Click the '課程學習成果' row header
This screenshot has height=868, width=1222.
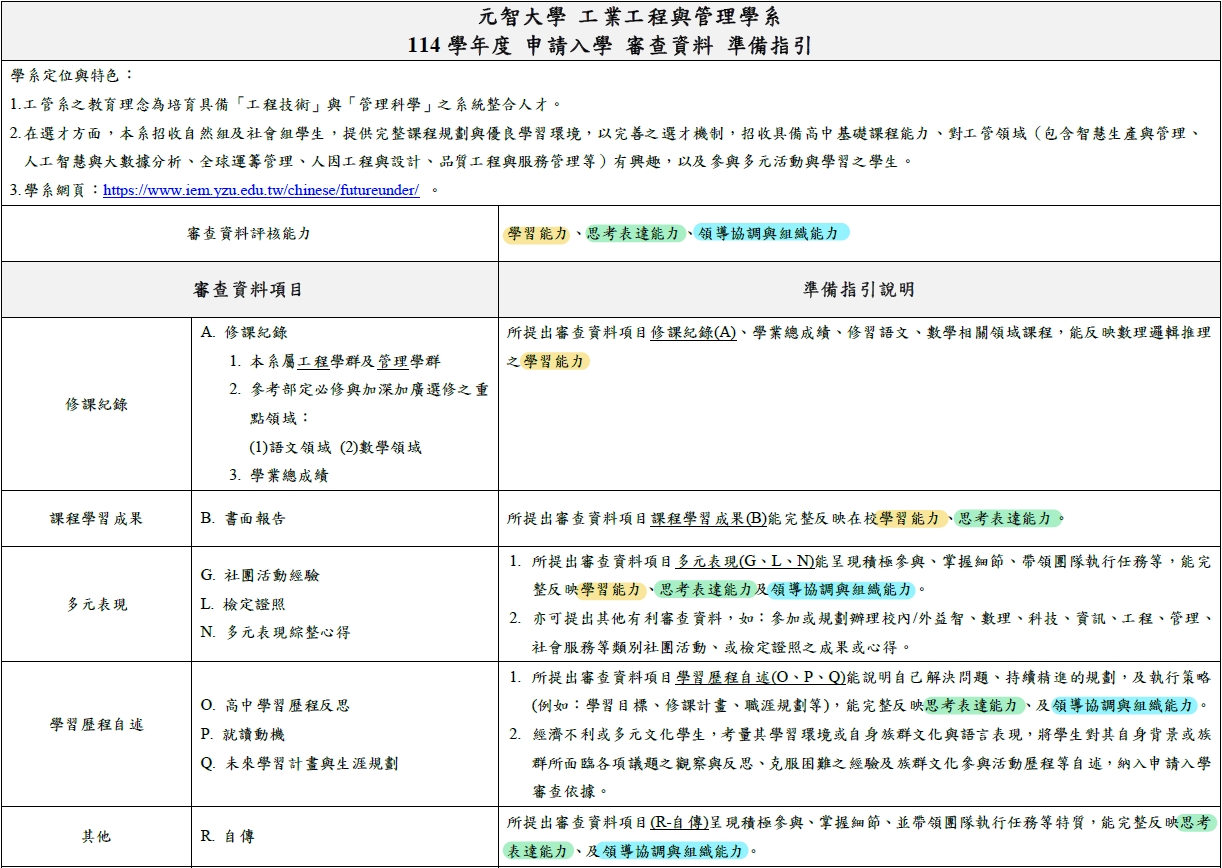pos(96,519)
